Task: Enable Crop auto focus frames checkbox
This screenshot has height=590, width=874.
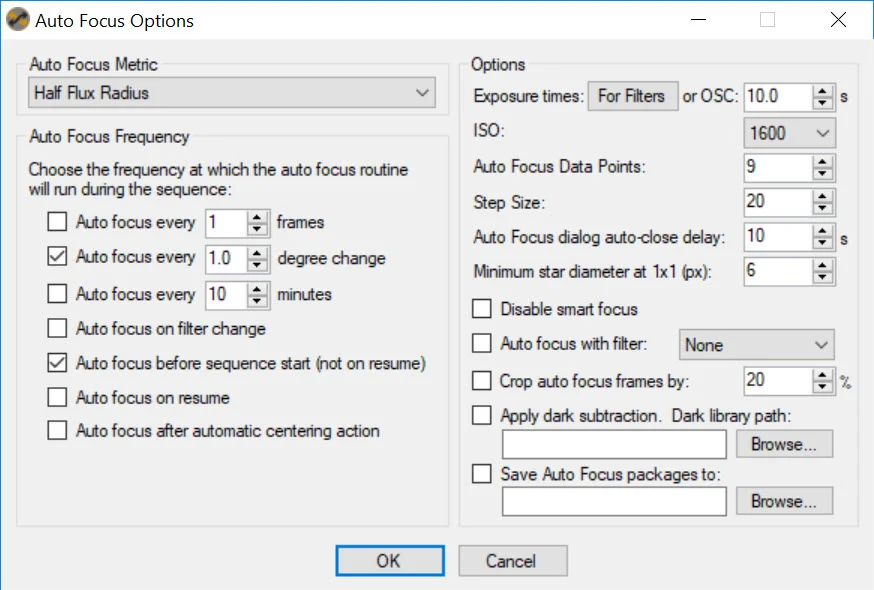Action: click(482, 381)
